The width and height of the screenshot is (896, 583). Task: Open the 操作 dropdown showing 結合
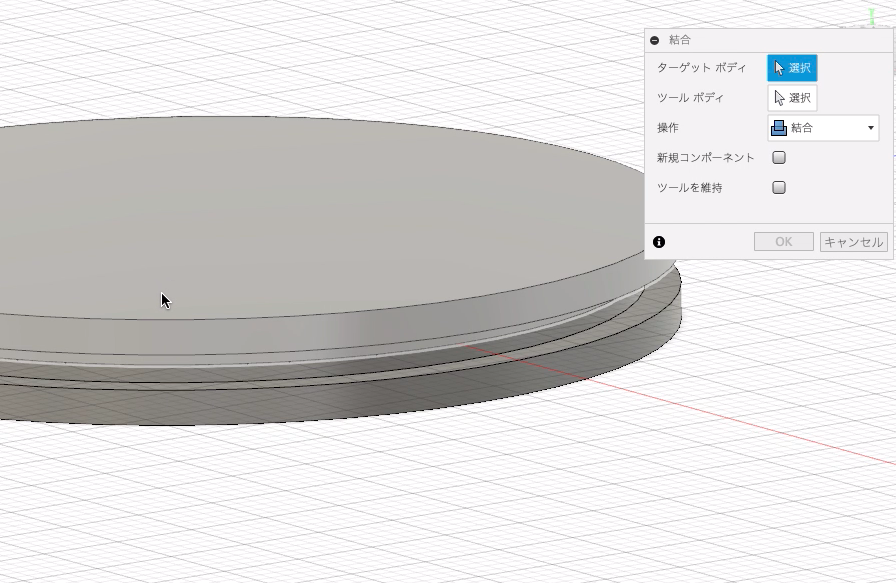(x=823, y=127)
